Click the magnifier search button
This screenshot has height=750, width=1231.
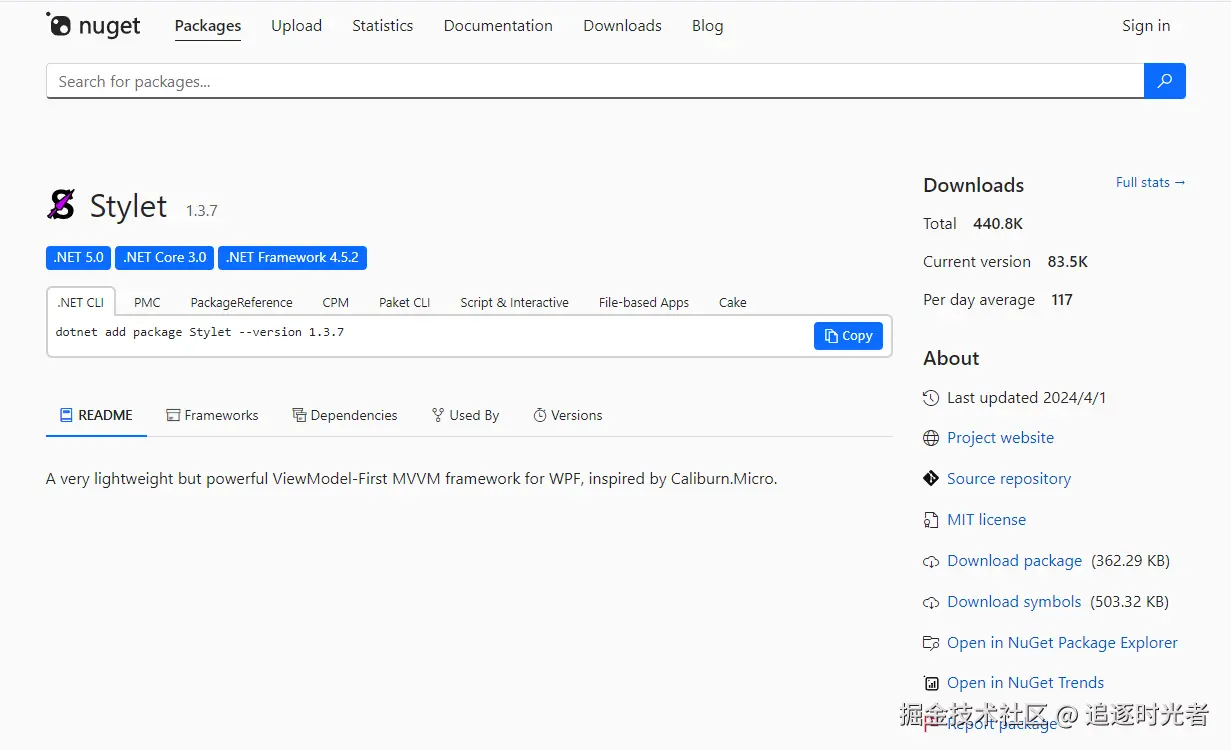(1164, 81)
